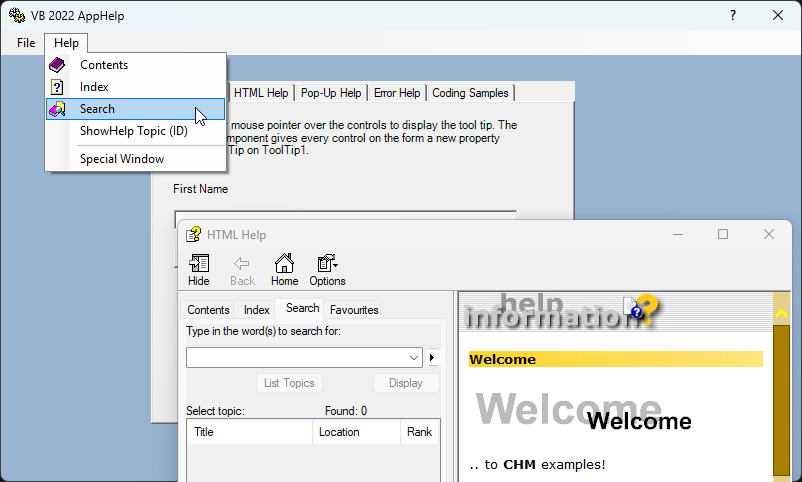Open the File menu
The width and height of the screenshot is (802, 482).
click(26, 43)
